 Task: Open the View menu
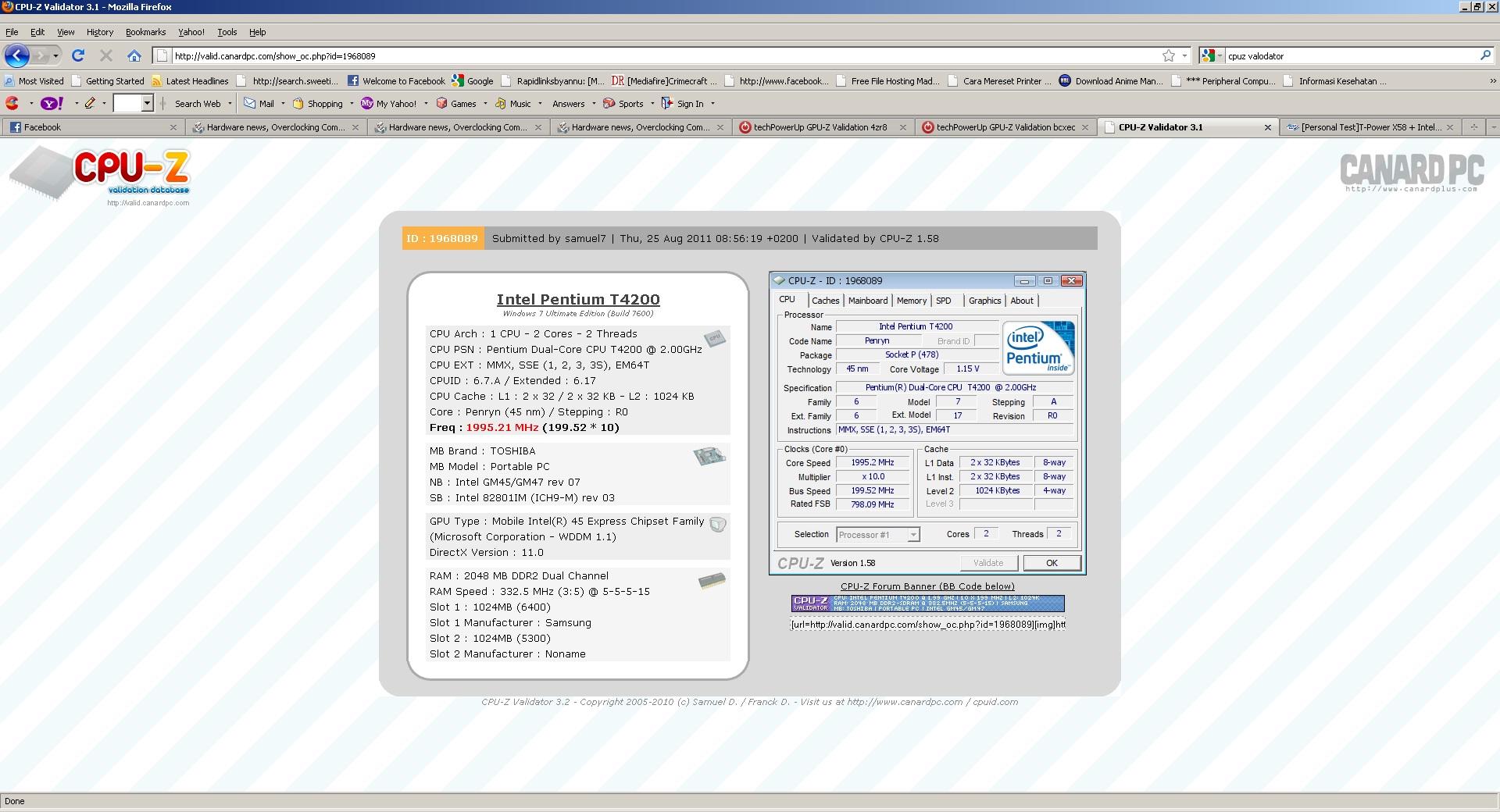click(66, 32)
